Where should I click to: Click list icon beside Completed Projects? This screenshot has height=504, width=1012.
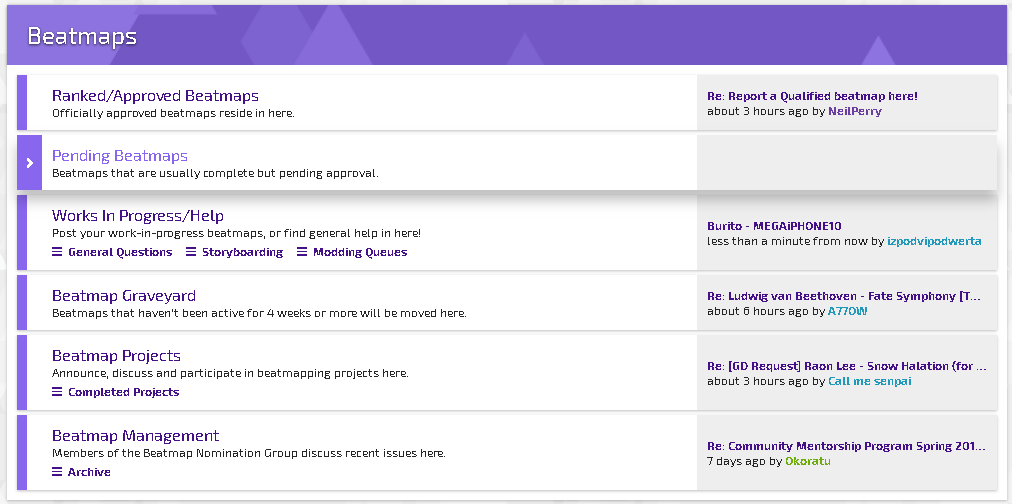57,392
